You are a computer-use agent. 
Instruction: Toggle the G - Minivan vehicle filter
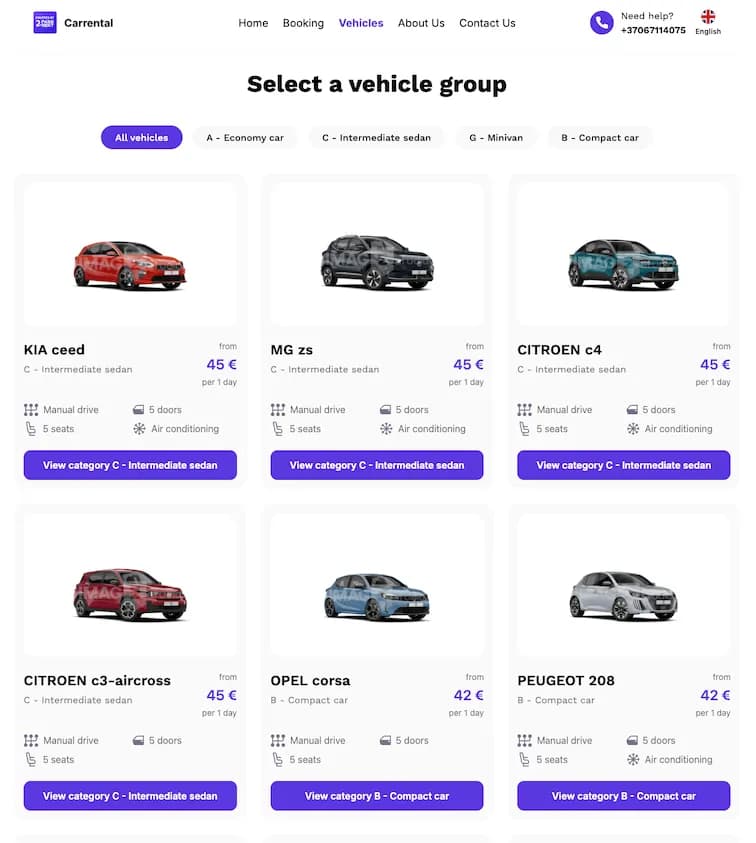pyautogui.click(x=496, y=138)
